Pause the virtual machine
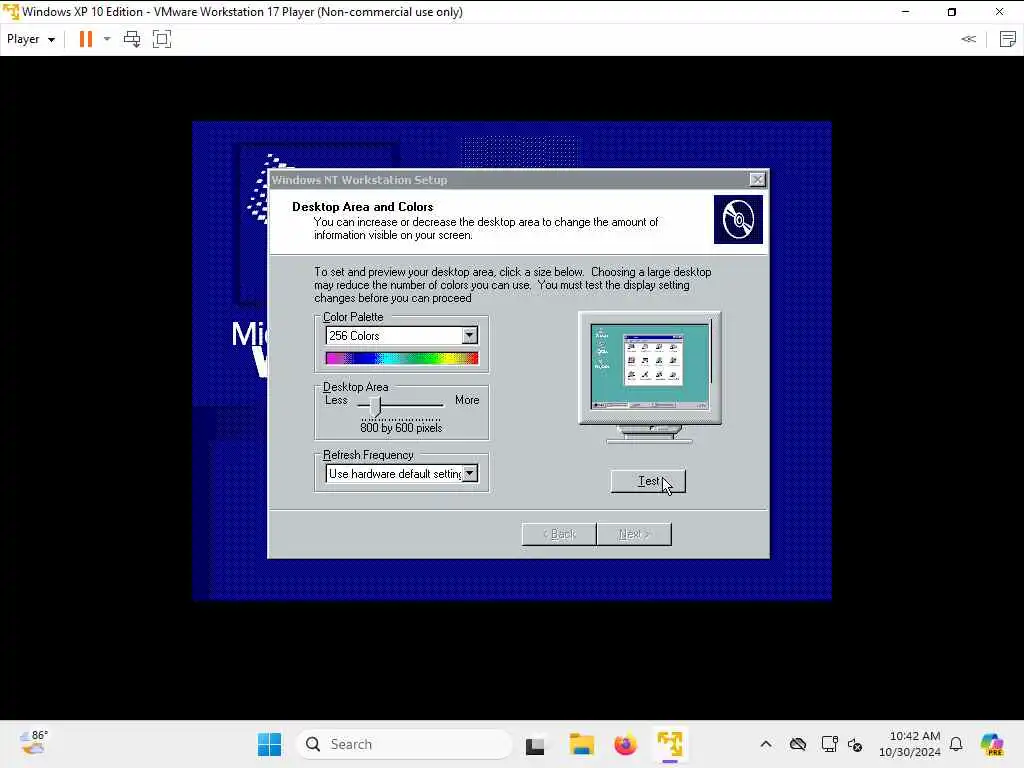1024x768 pixels. 86,39
